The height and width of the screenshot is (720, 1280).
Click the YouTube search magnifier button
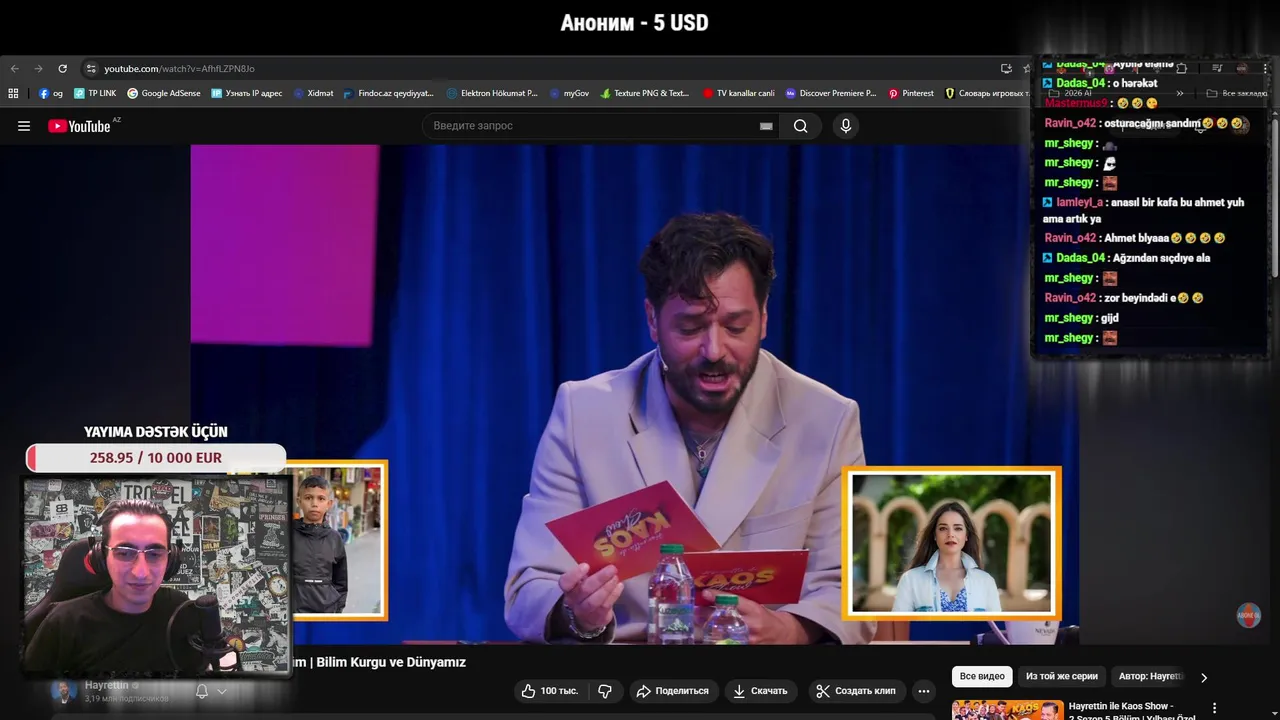(x=800, y=126)
